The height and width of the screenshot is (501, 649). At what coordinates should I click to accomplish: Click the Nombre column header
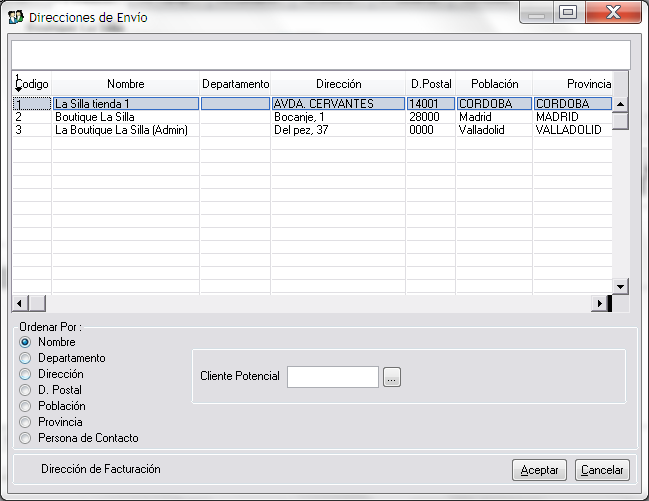tap(126, 84)
